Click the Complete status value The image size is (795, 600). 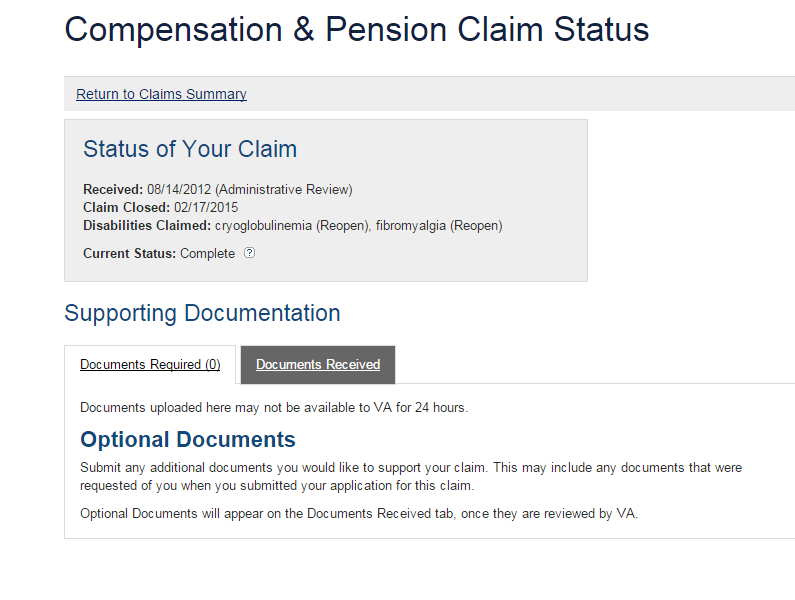tap(207, 253)
